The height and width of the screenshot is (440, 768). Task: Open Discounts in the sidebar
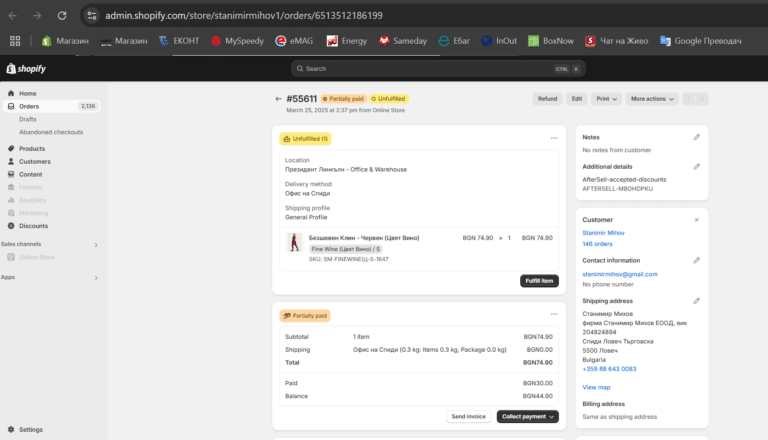tap(33, 225)
